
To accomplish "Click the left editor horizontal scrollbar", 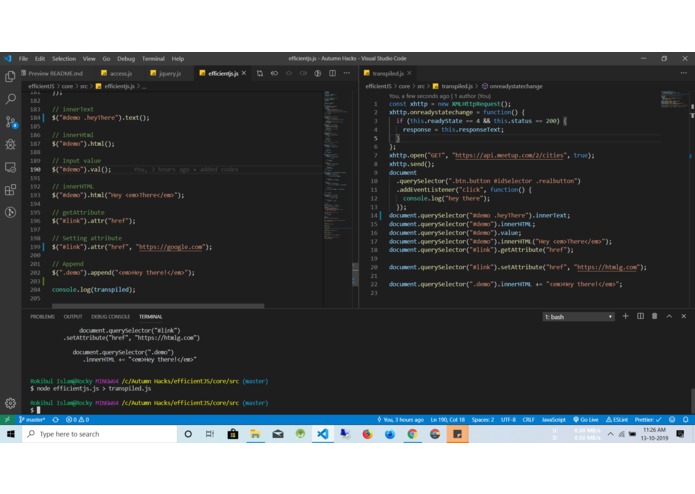I will point(158,306).
